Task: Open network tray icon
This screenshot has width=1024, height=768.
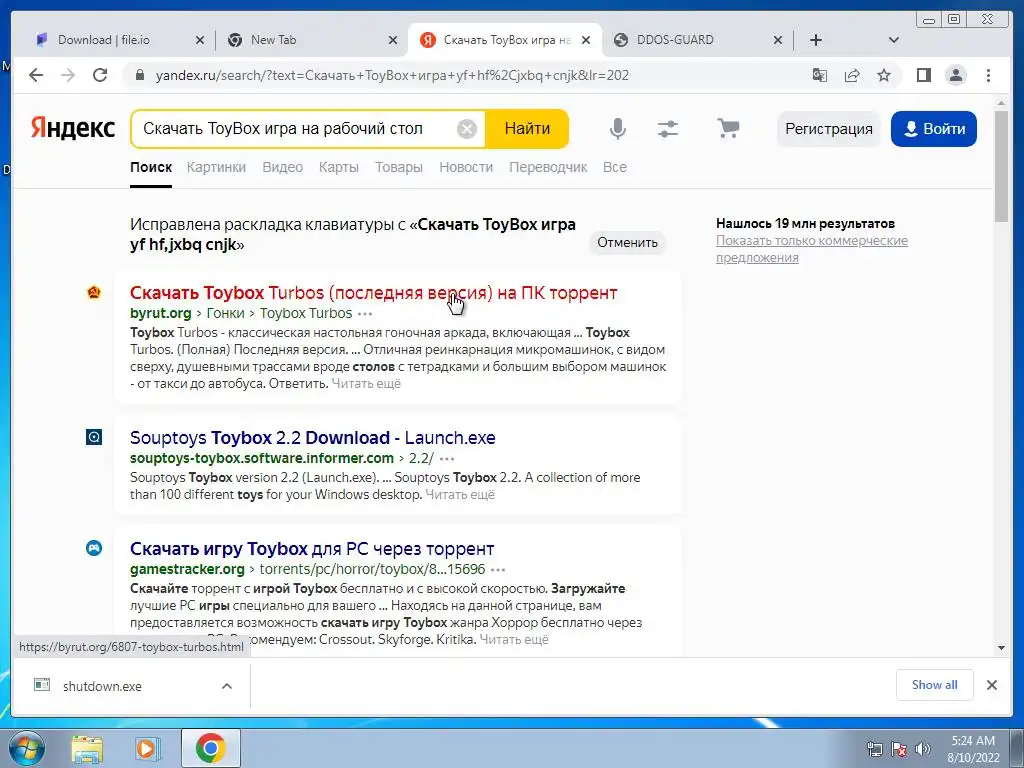Action: 875,749
